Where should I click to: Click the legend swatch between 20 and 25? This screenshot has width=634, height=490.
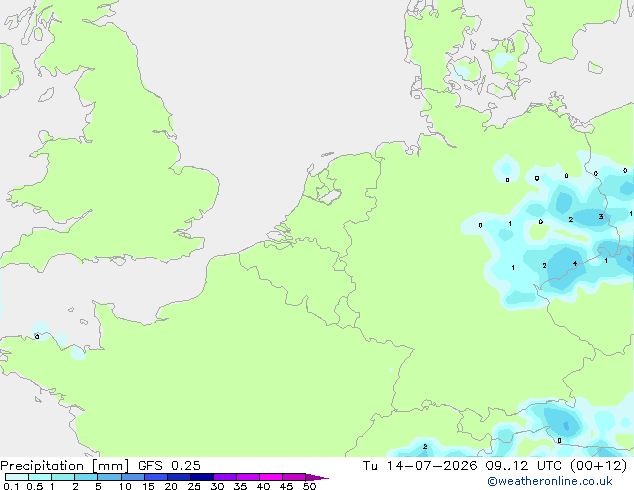point(178,477)
